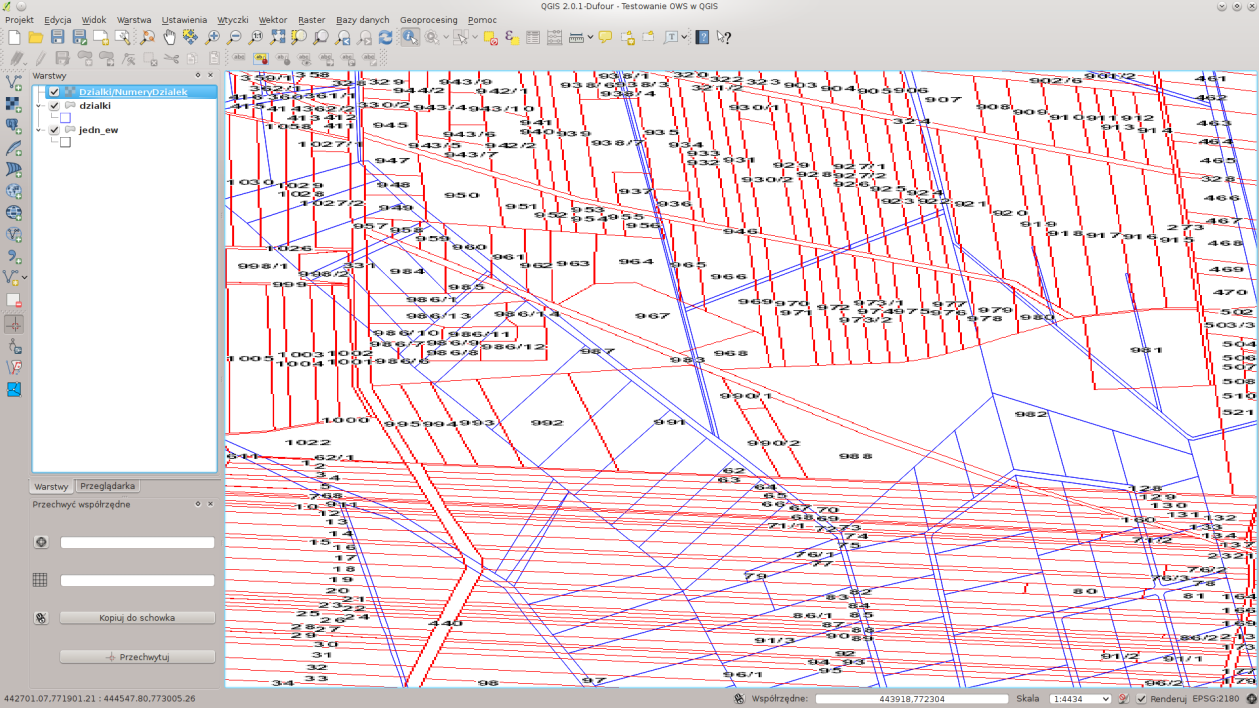
Task: Toggle visibility of the dzialki layer group
Action: coord(54,105)
